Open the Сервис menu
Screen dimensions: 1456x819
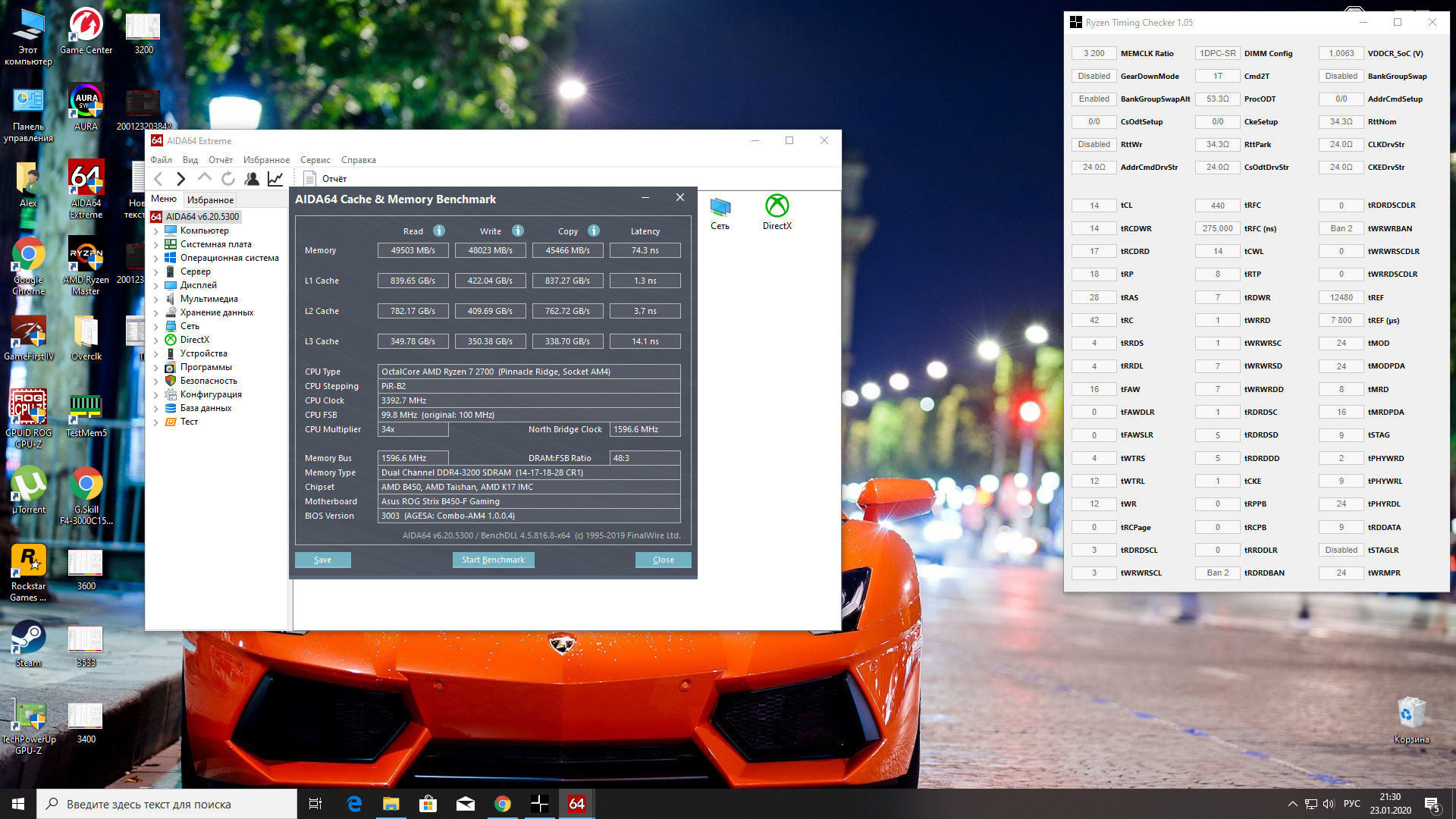tap(315, 160)
